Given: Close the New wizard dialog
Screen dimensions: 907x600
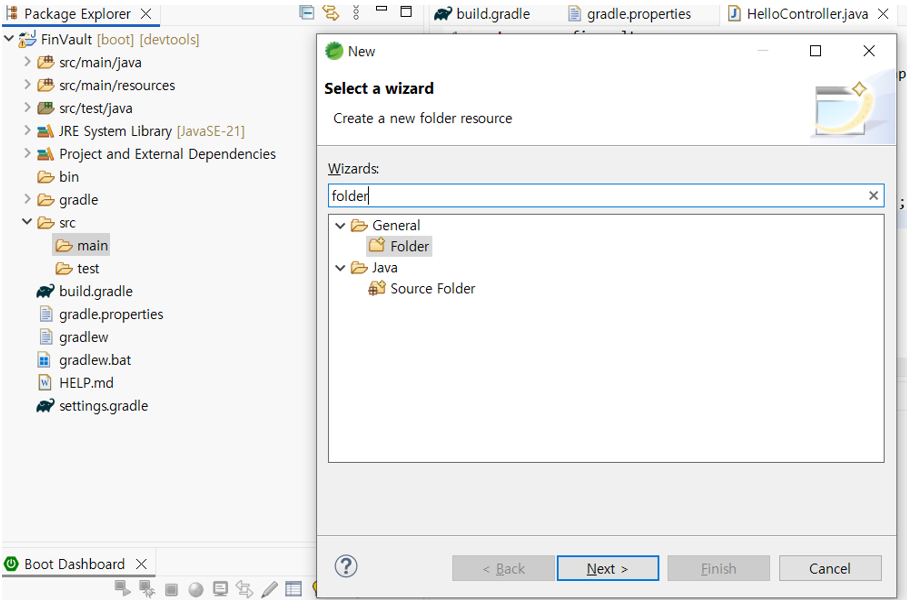Looking at the screenshot, I should [869, 51].
